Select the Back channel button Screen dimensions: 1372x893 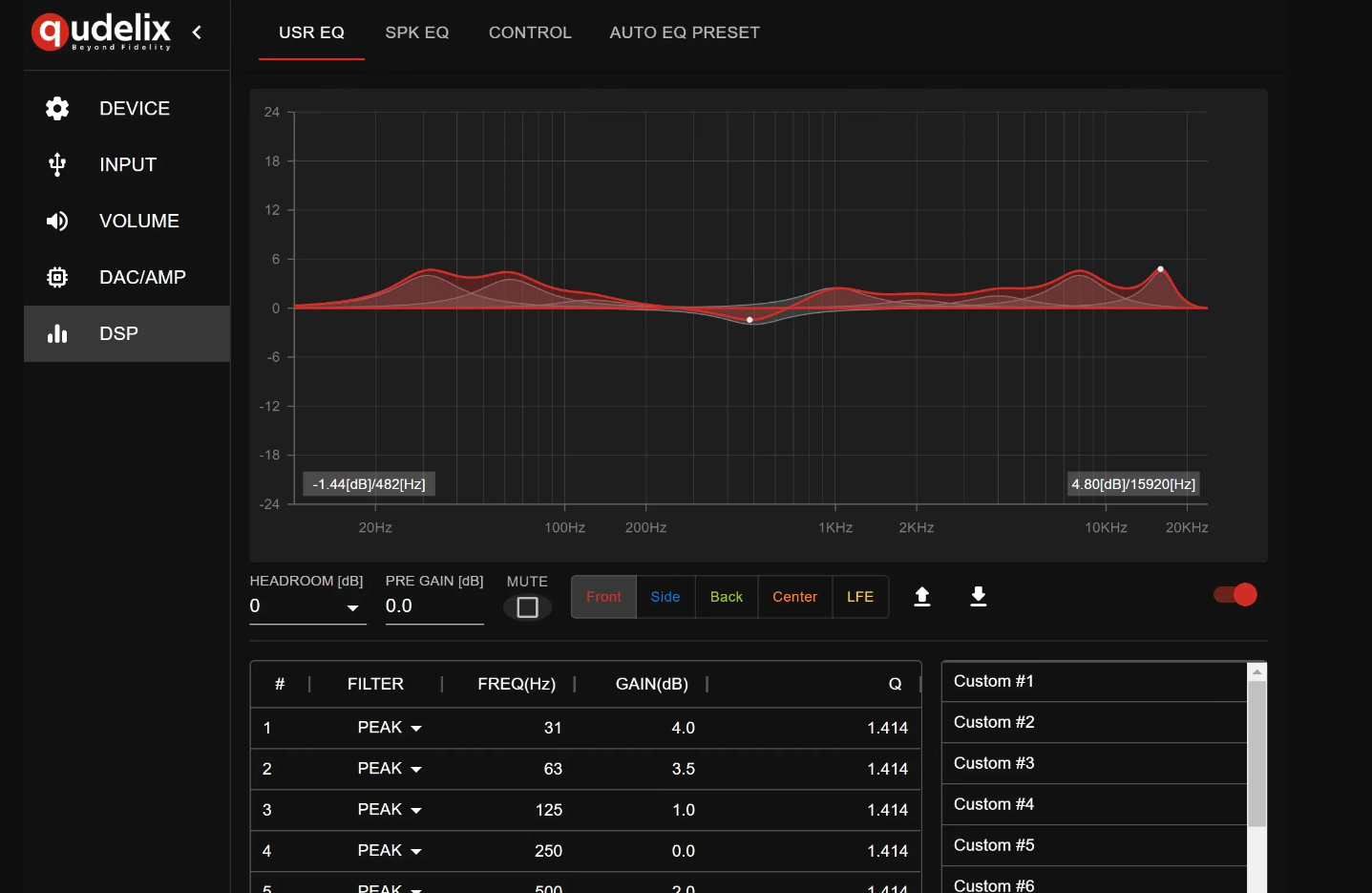[727, 597]
